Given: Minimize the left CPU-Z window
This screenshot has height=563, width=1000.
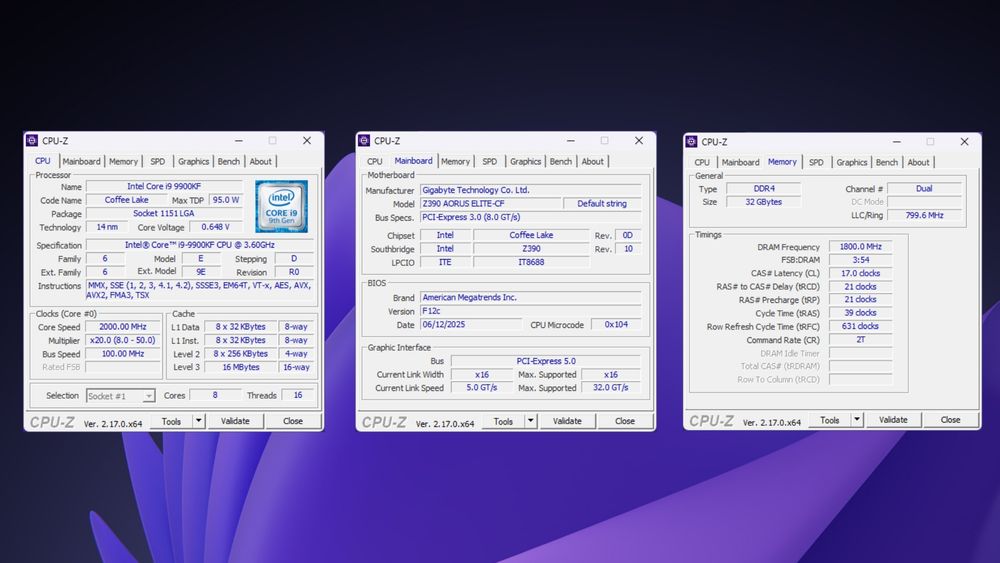Looking at the screenshot, I should point(239,141).
